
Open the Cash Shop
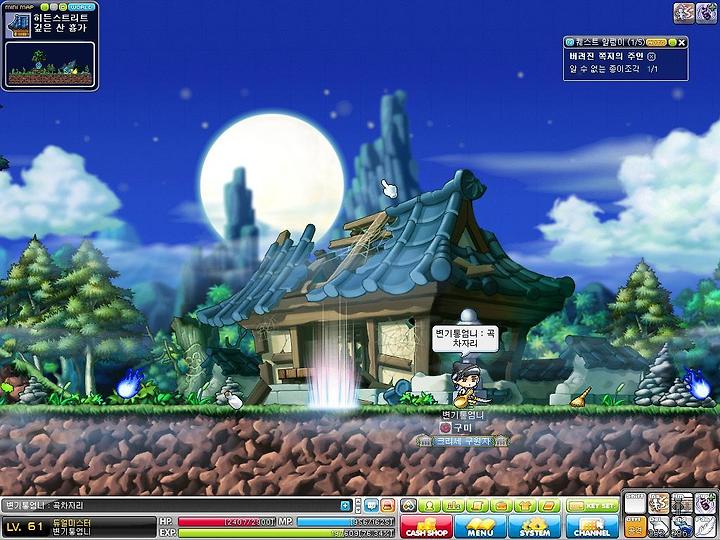point(426,527)
